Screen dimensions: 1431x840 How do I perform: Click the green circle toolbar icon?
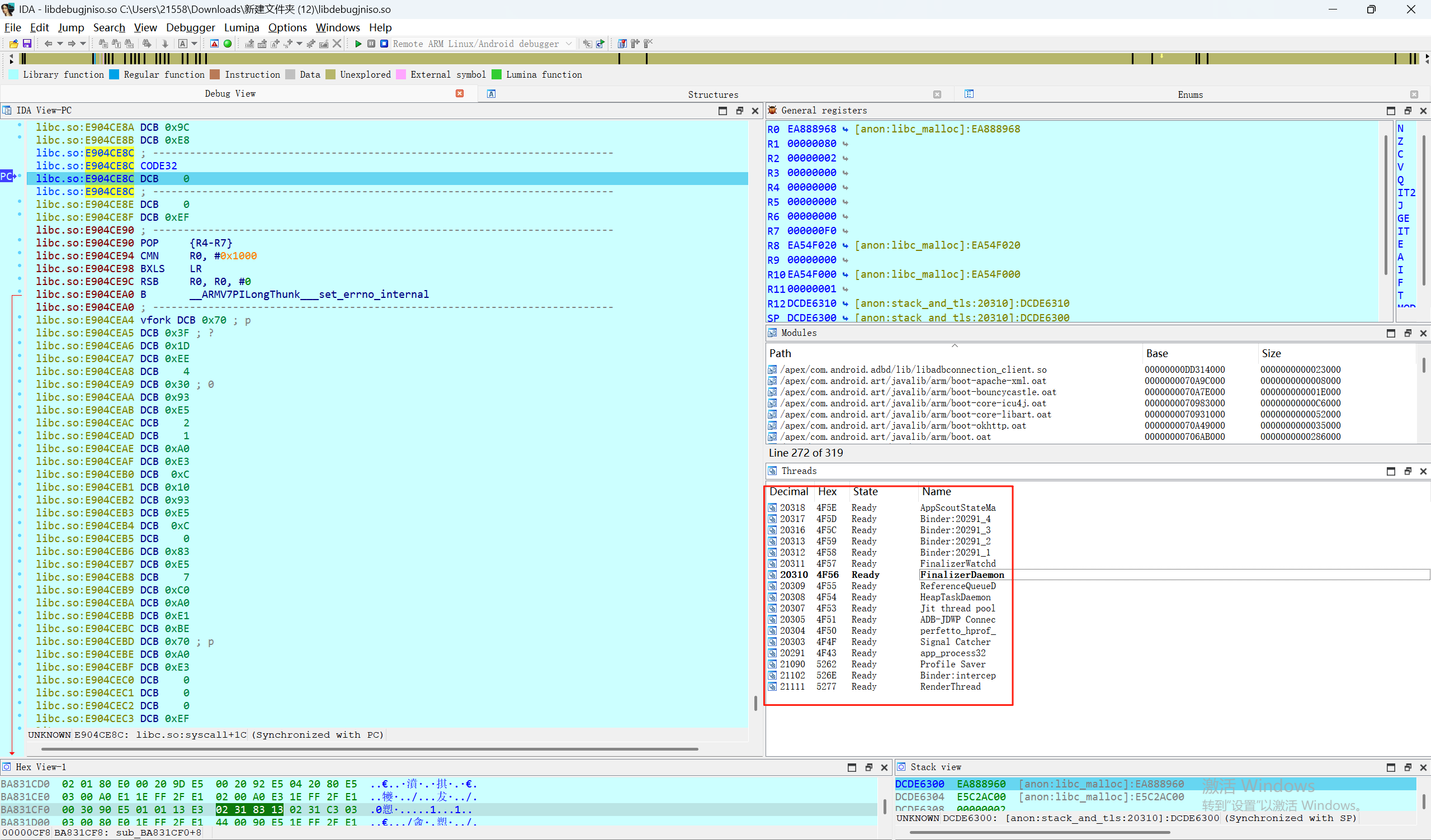pyautogui.click(x=227, y=44)
